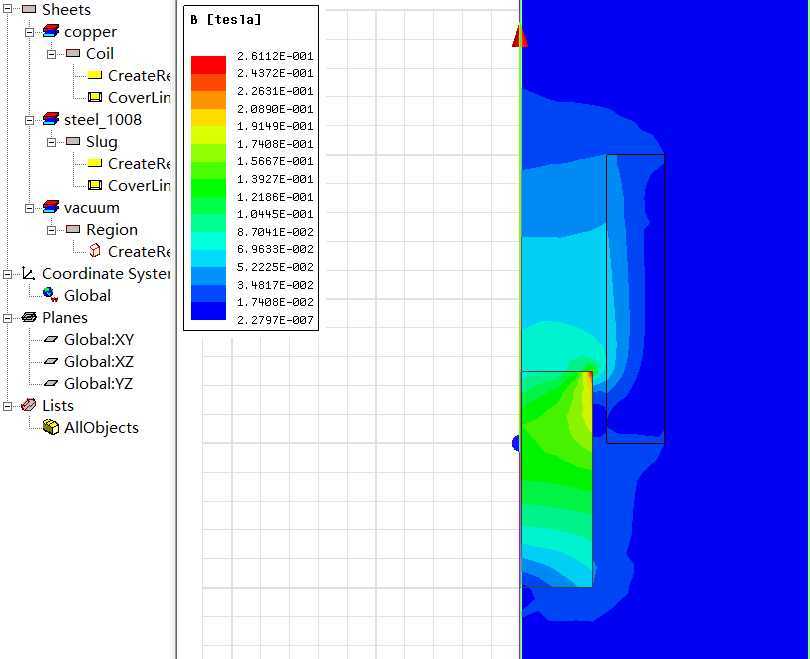Select the AllObjects list item

pos(101,428)
